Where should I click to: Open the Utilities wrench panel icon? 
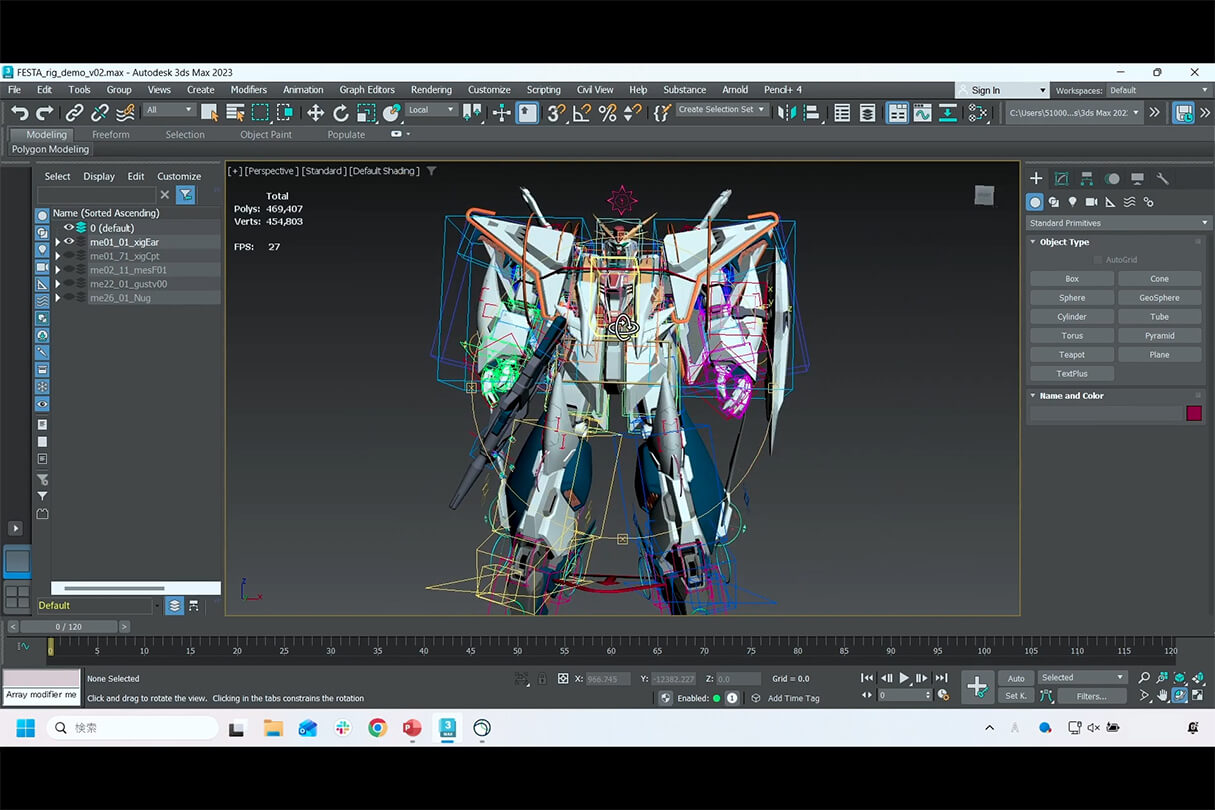click(1162, 178)
